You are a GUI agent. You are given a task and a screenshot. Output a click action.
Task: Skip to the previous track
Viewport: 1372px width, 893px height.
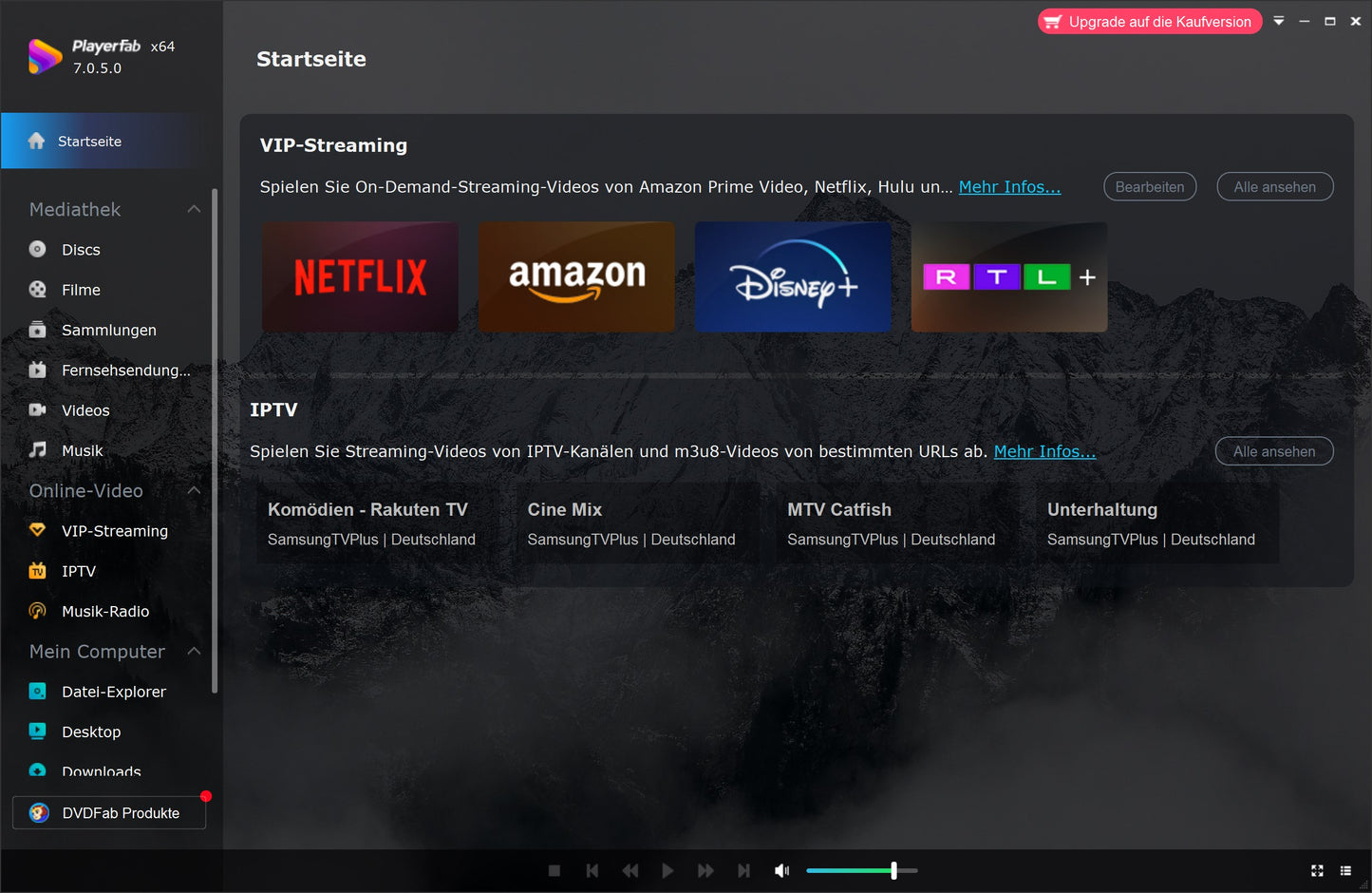pos(592,870)
